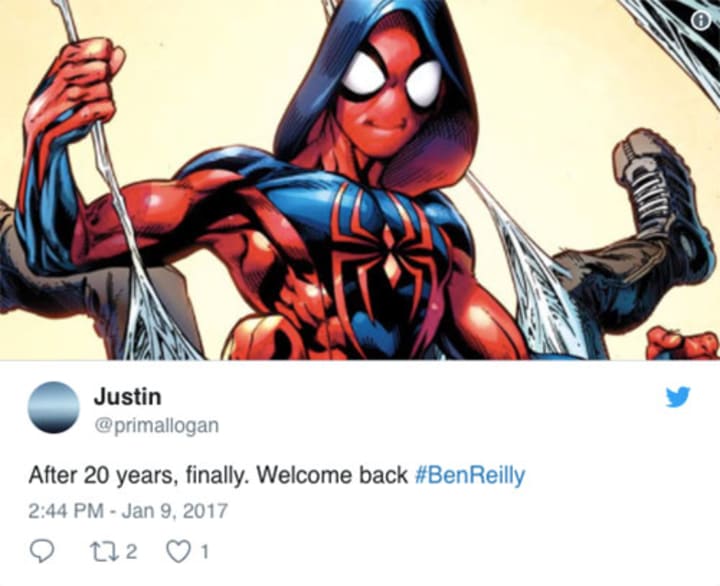Click the like count number 1

pos(205,552)
